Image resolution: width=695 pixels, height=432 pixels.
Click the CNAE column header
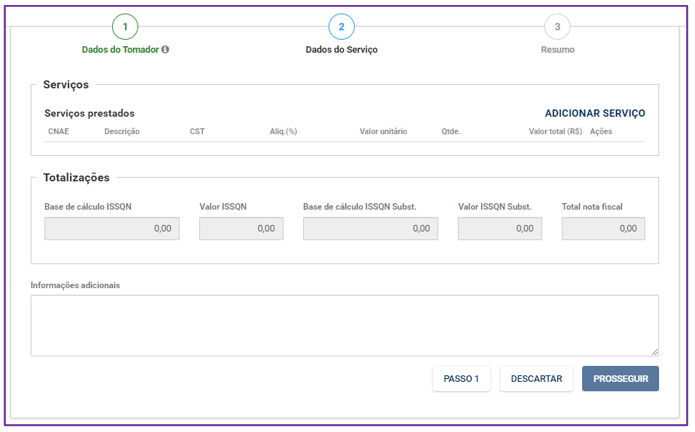[x=59, y=132]
